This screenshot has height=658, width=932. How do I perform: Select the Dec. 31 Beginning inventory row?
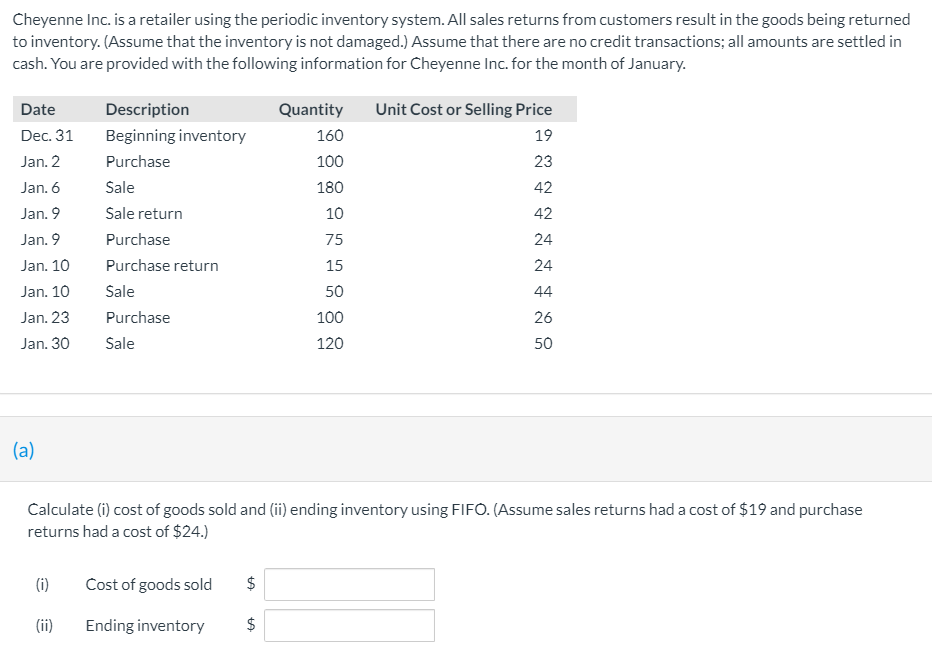pos(175,135)
